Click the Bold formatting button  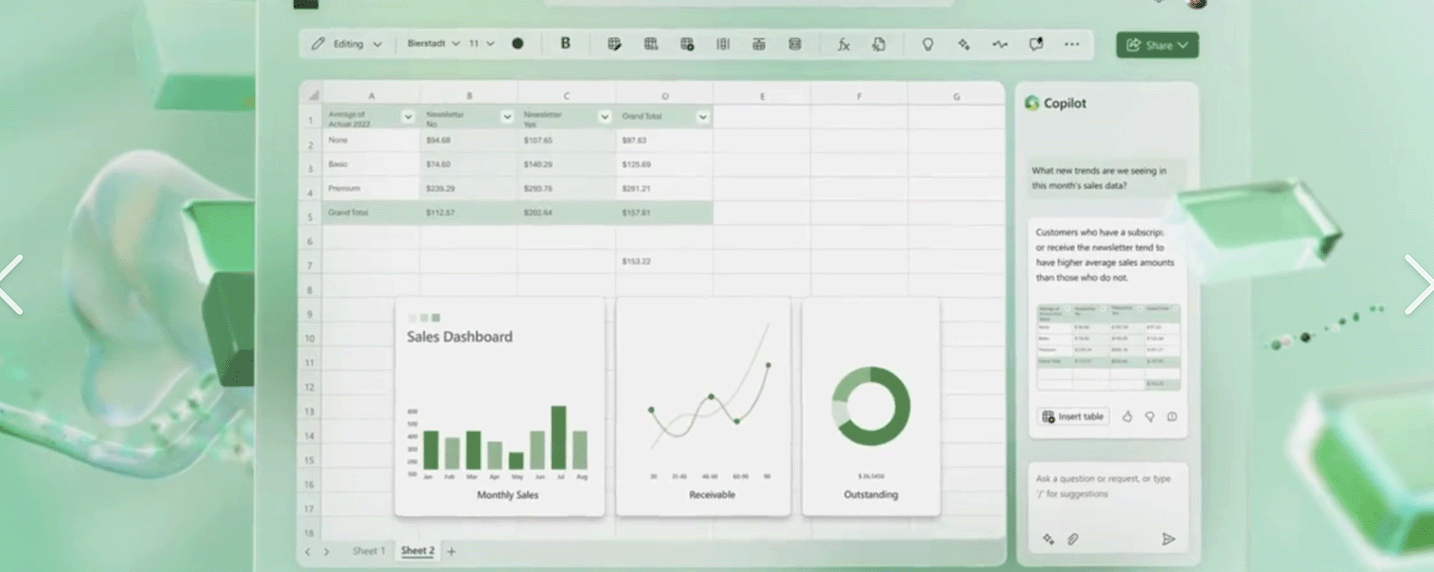point(565,44)
